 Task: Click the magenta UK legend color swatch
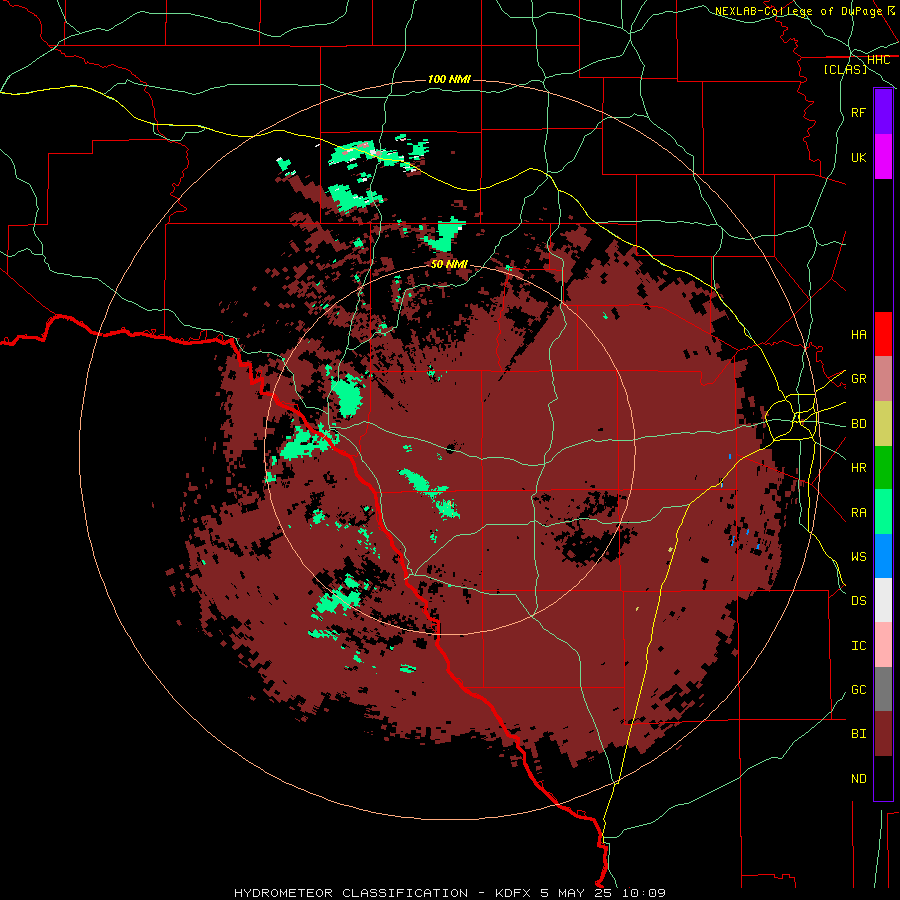883,157
